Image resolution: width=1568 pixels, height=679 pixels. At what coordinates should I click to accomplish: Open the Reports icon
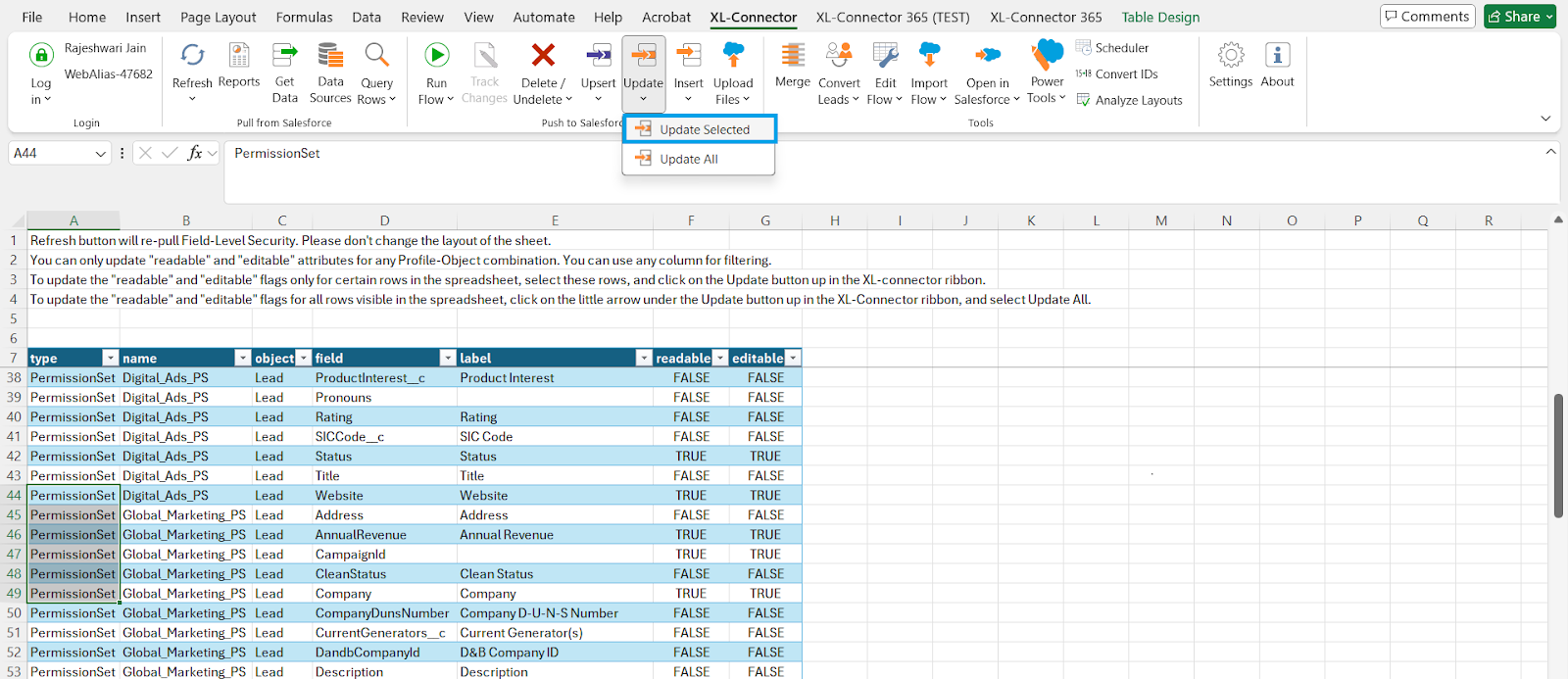239,54
